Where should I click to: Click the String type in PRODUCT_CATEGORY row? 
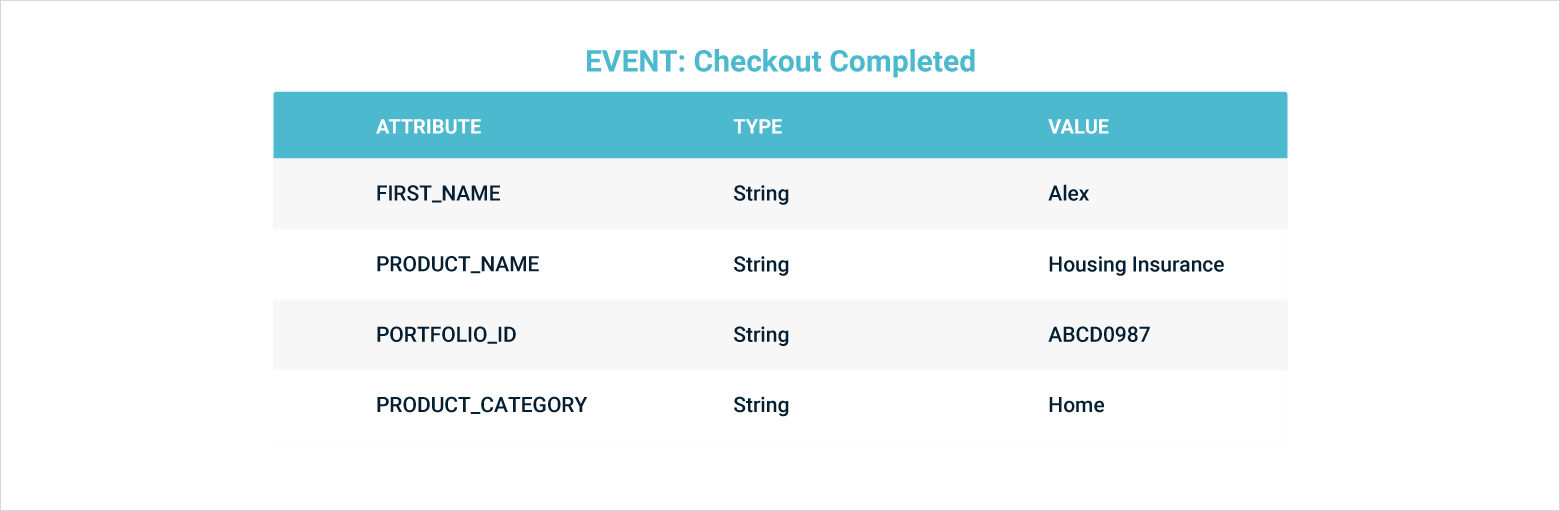point(761,405)
